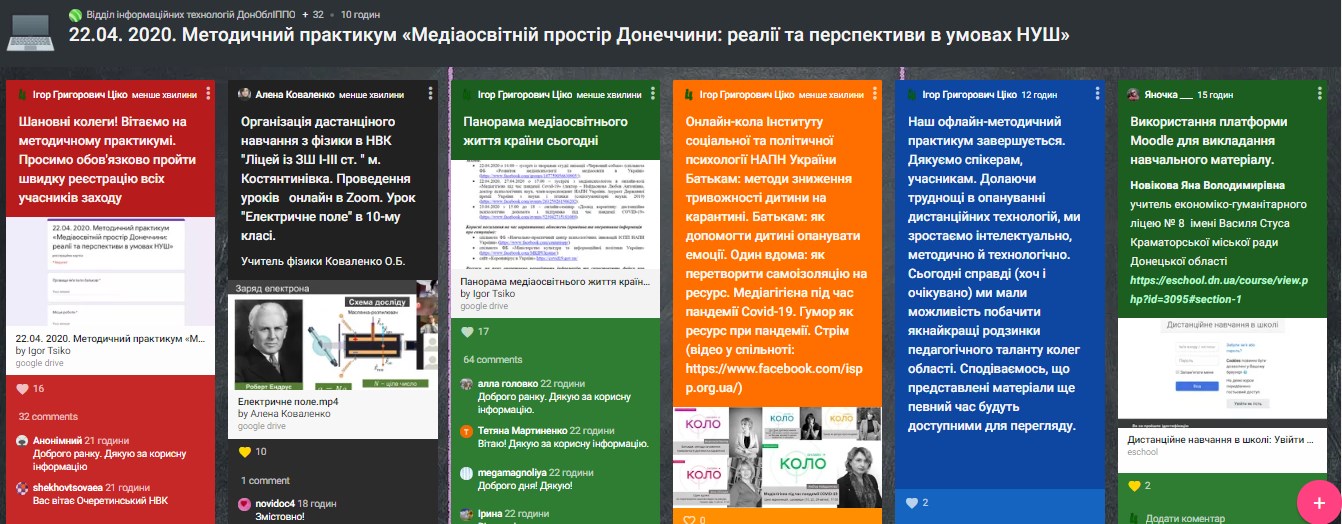The width and height of the screenshot is (1342, 524).
Task: Open Панорама медіаосвітнього життя Drive document link
Action: [x=556, y=282]
